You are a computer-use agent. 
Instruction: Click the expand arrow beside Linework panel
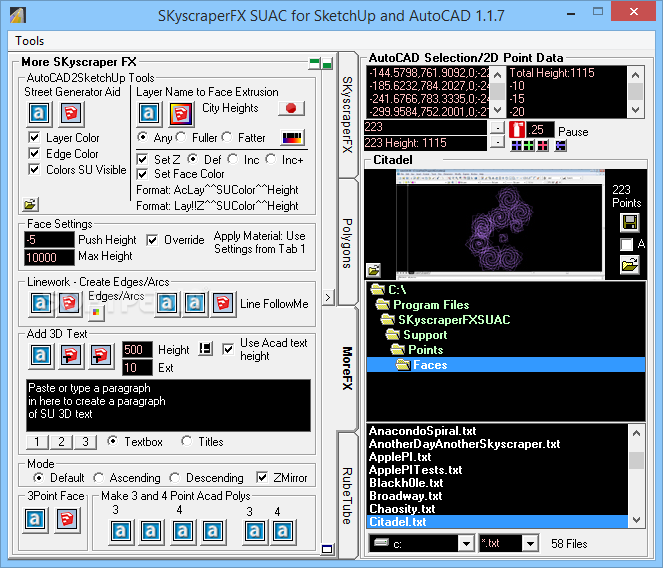pyautogui.click(x=328, y=297)
